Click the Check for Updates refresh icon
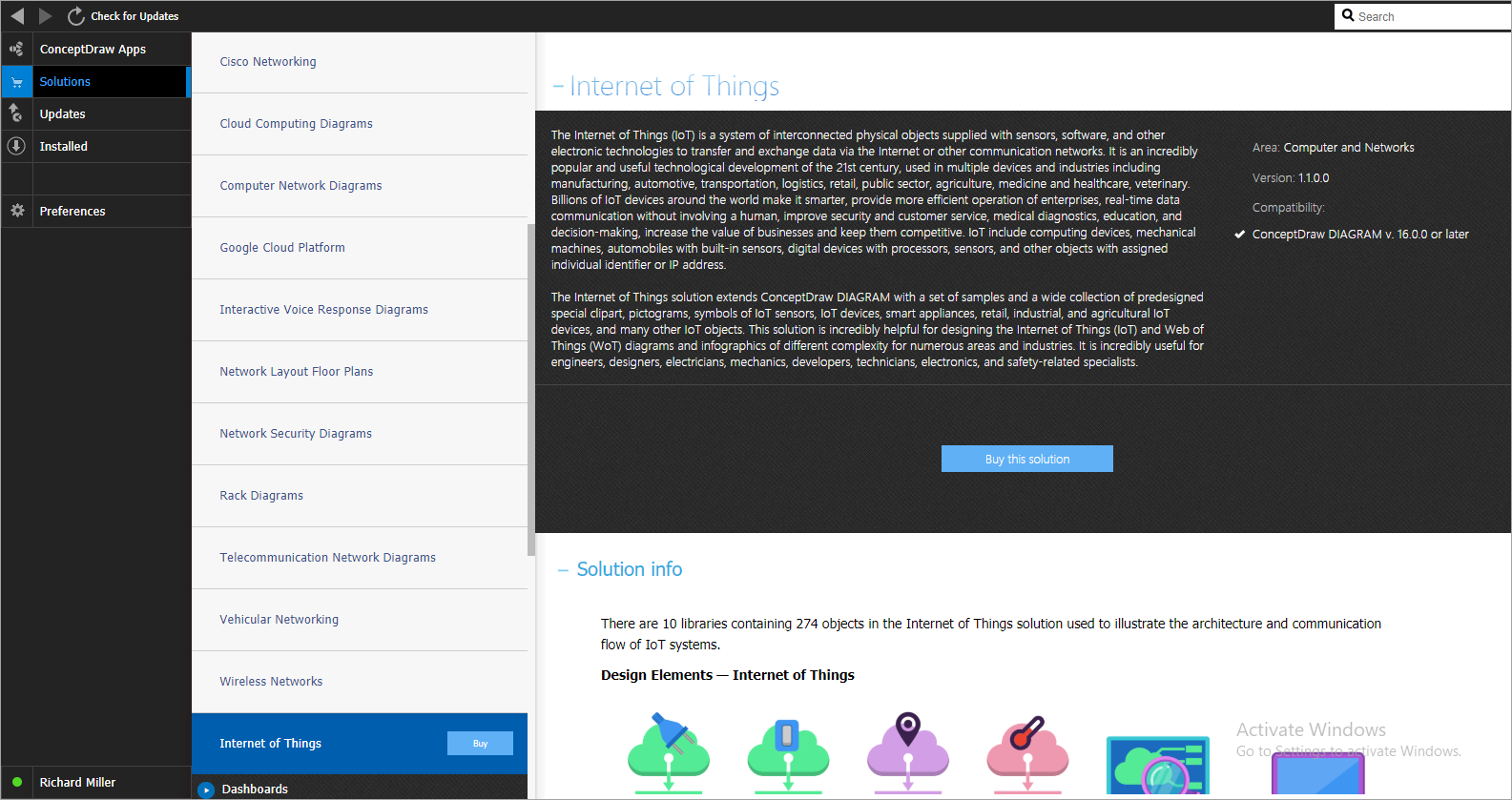 76,16
